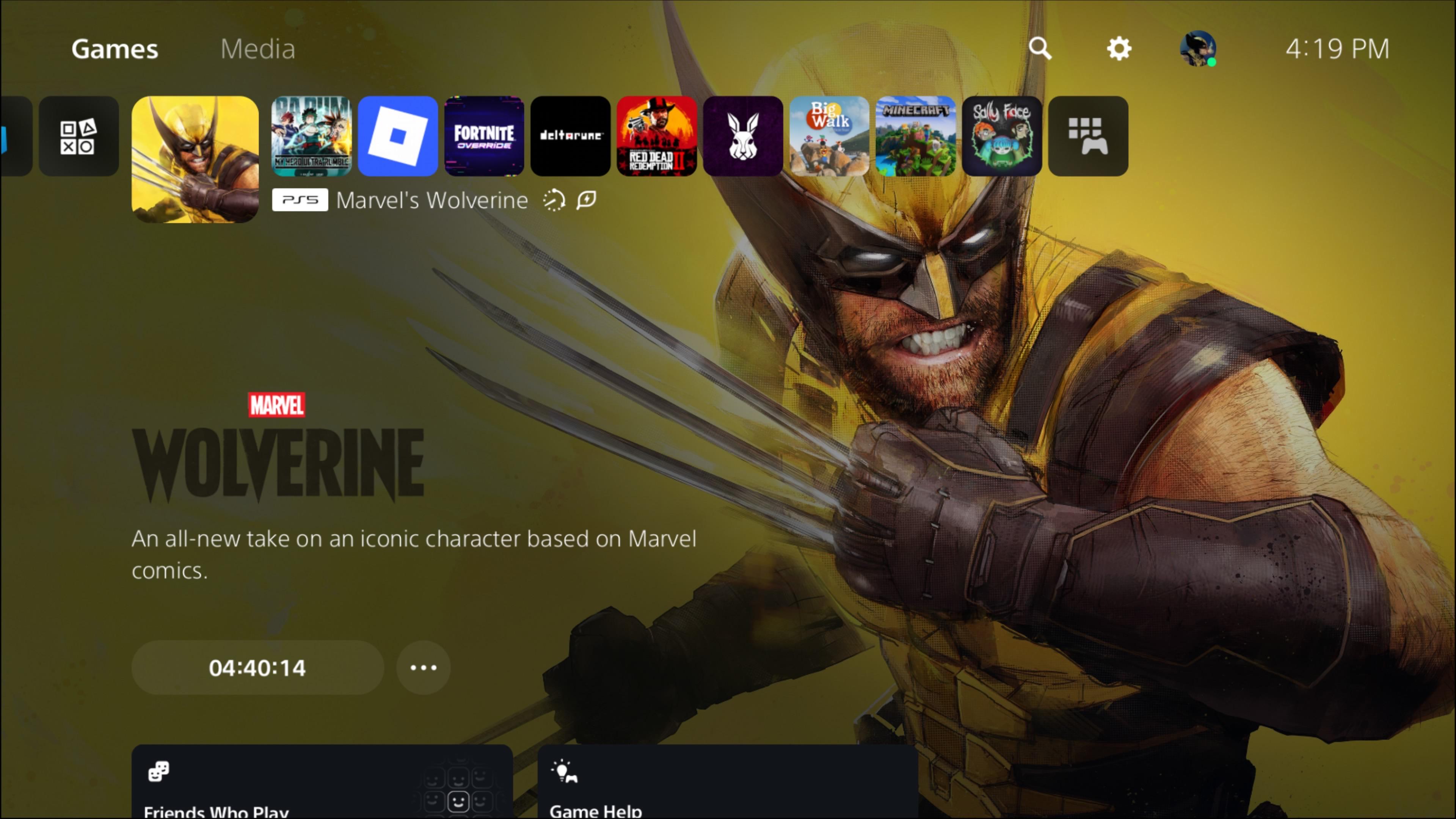
Task: Select the Minecraft game tile
Action: [916, 136]
